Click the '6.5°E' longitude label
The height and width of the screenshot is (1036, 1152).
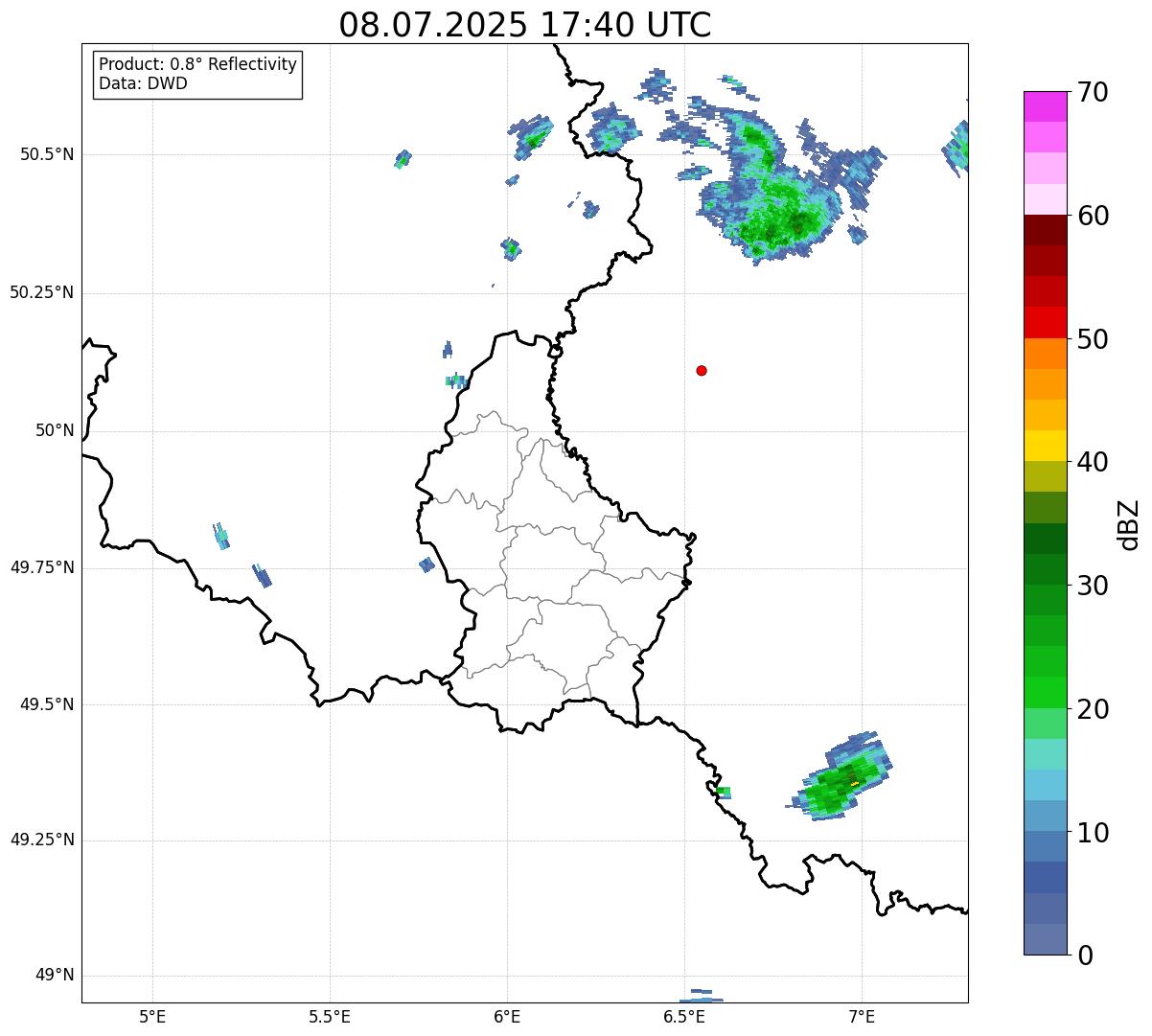point(684,1016)
